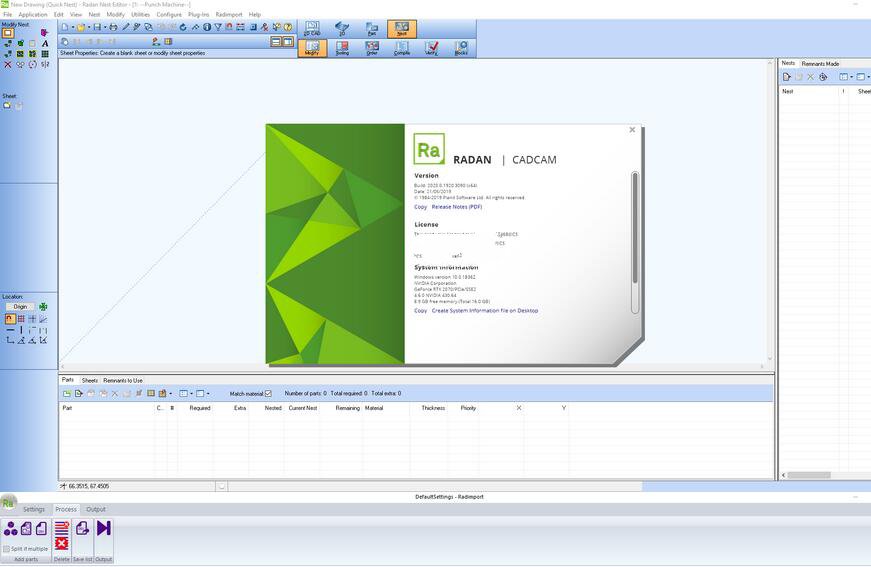The width and height of the screenshot is (871, 567).
Task: Toggle the grid snap location mode icon
Action: click(x=21, y=319)
